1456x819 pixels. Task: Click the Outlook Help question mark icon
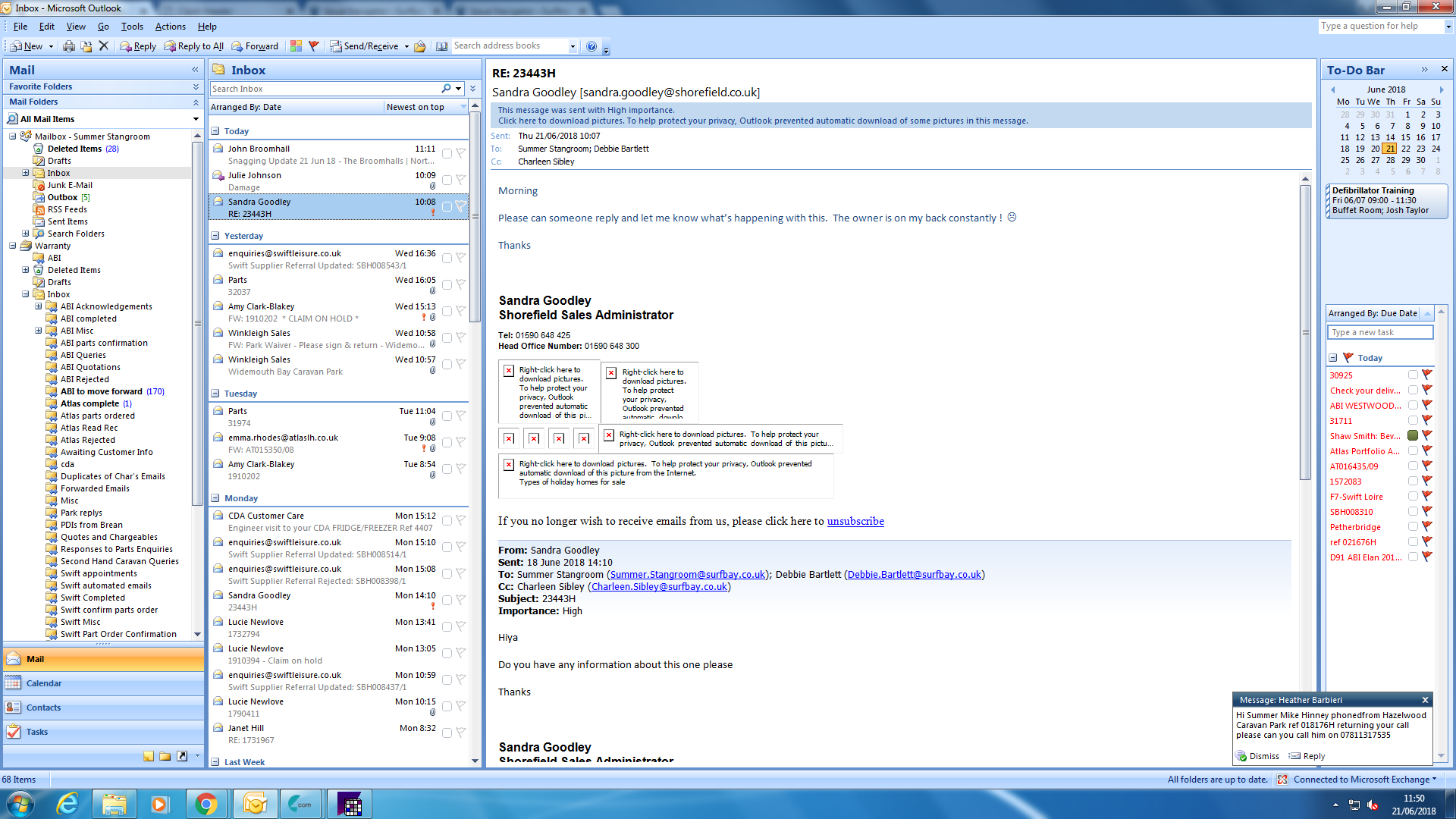pyautogui.click(x=591, y=46)
